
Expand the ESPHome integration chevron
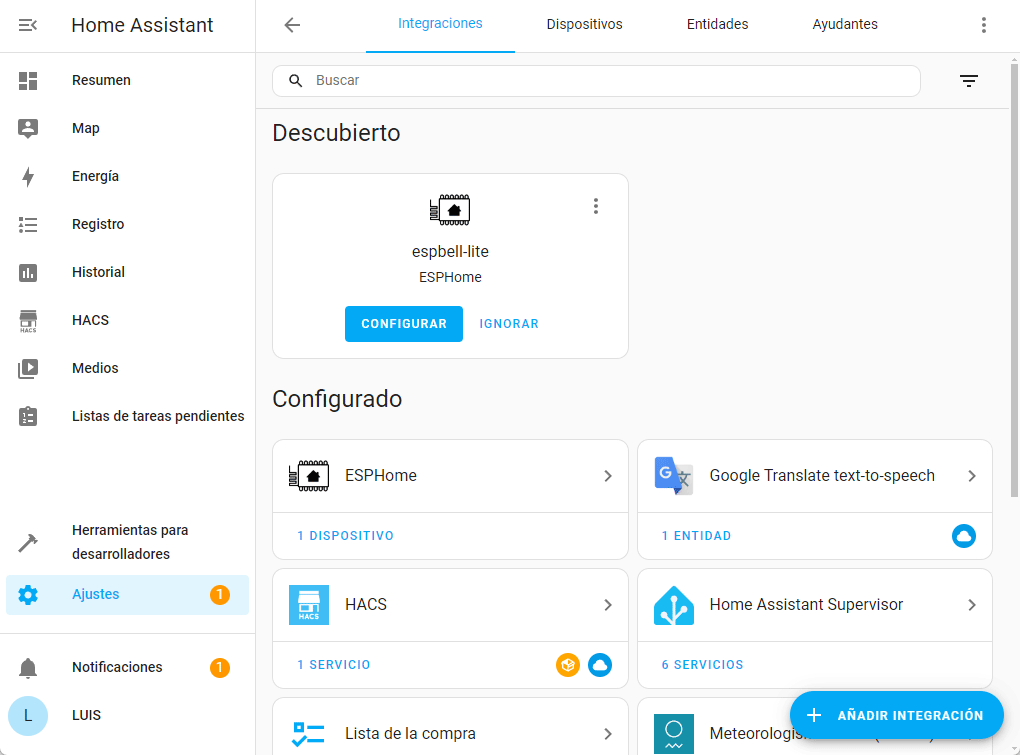tap(608, 476)
